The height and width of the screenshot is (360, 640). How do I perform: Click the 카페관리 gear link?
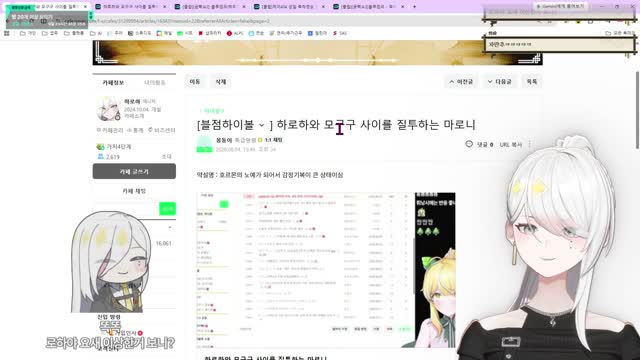point(110,130)
